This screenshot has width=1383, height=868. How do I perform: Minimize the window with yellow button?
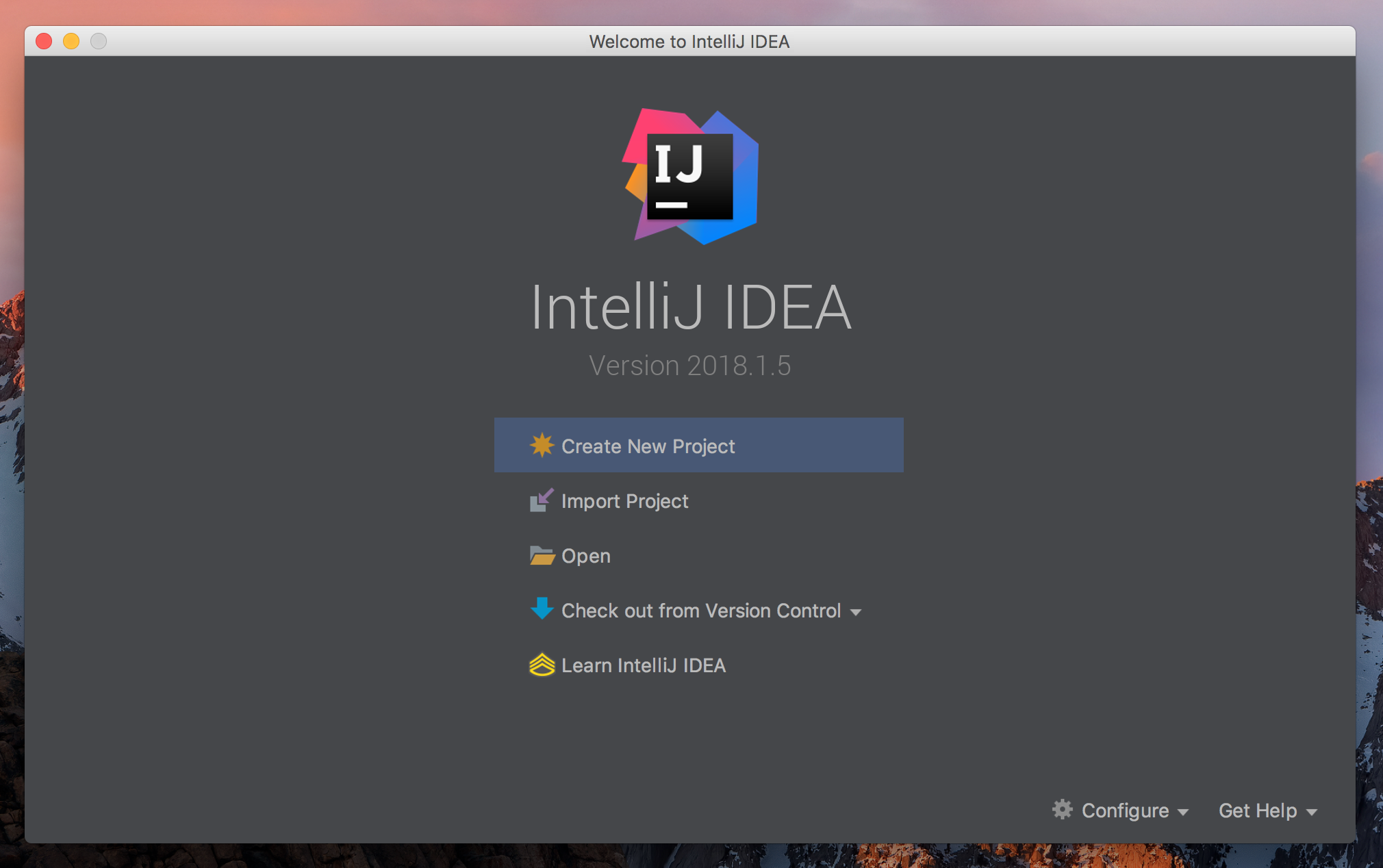71,41
